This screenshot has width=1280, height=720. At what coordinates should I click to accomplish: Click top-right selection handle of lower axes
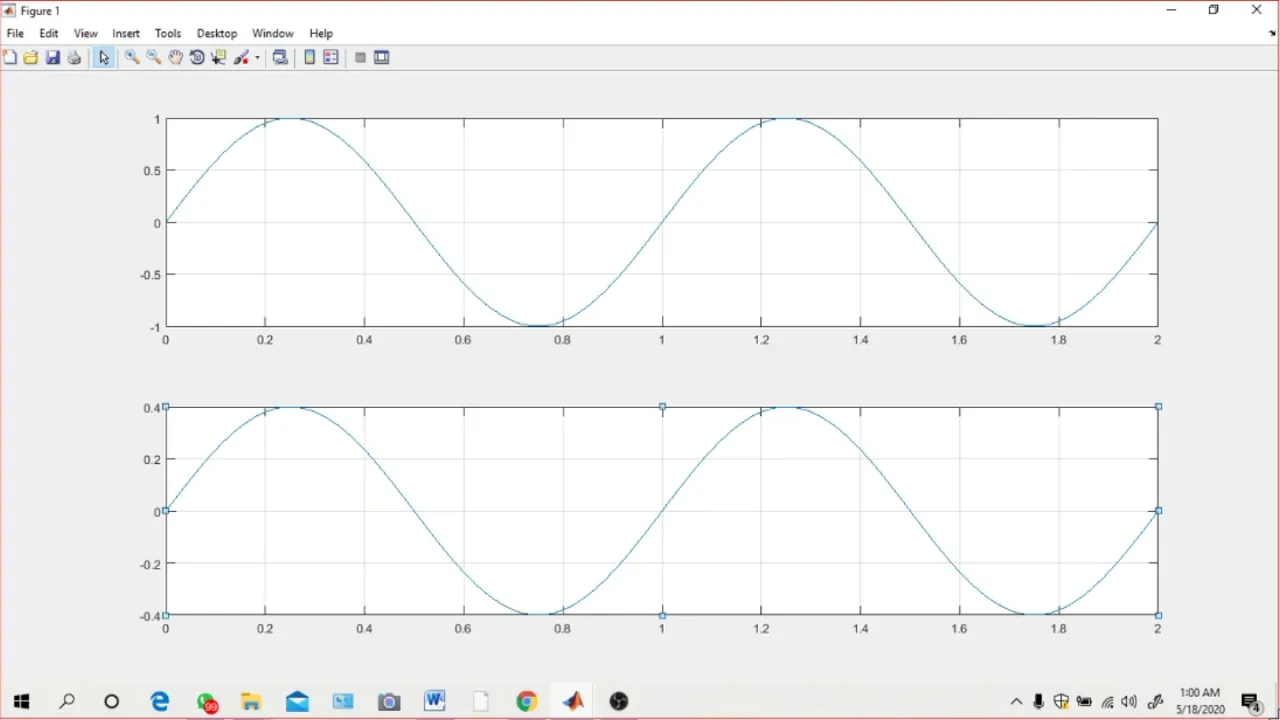[x=1158, y=407]
